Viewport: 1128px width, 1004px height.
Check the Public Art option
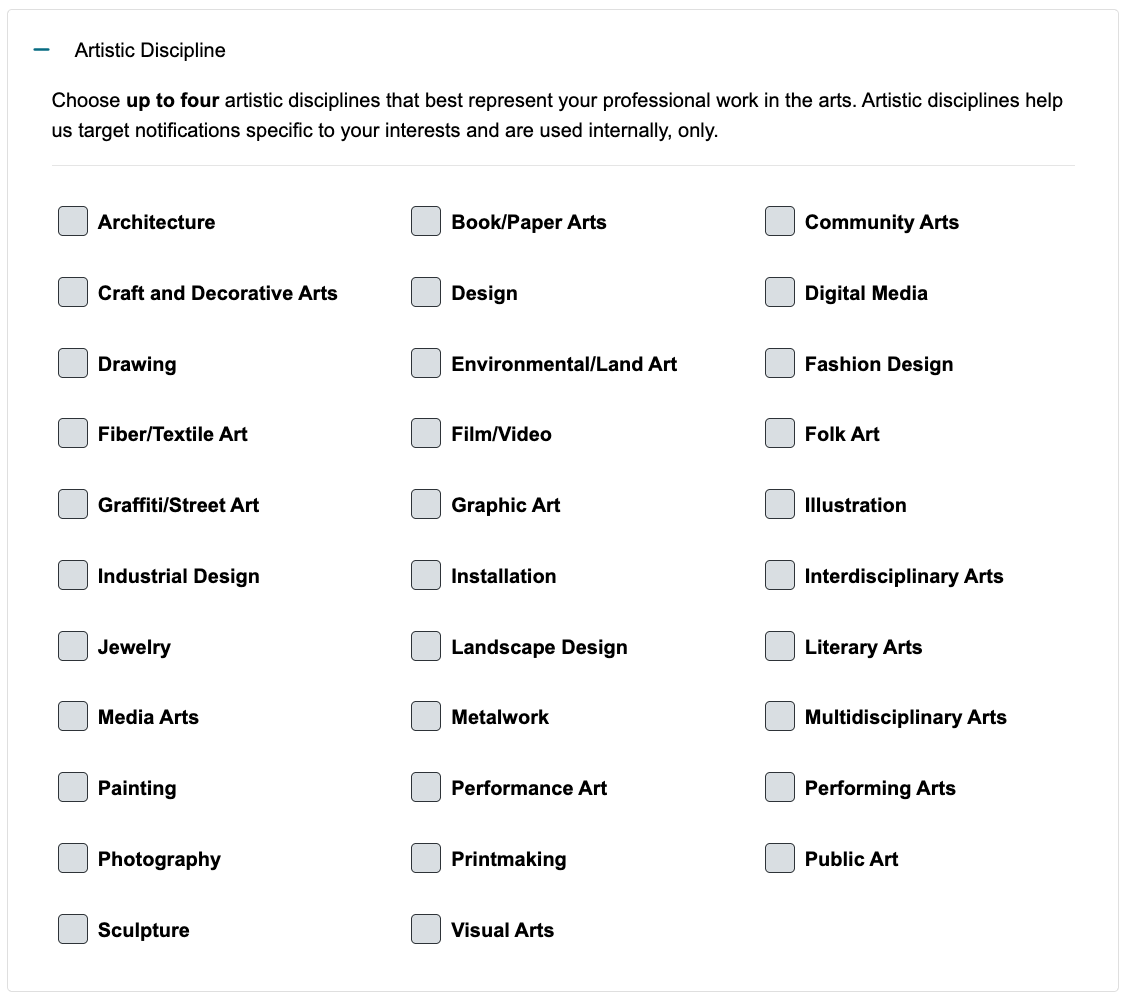(x=778, y=858)
